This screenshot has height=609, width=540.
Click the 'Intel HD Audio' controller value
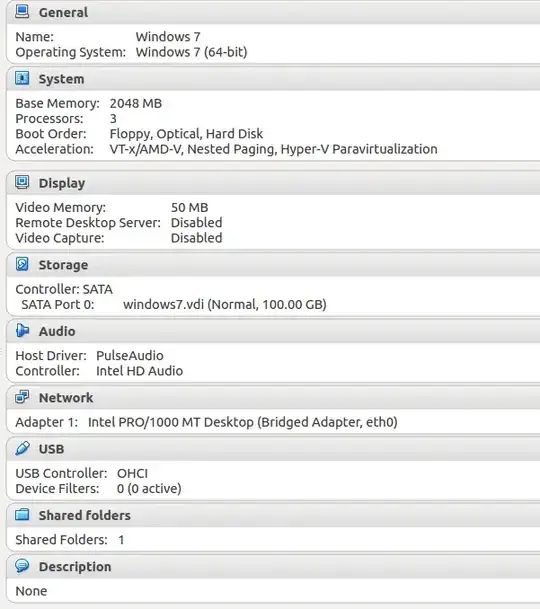pyautogui.click(x=139, y=371)
